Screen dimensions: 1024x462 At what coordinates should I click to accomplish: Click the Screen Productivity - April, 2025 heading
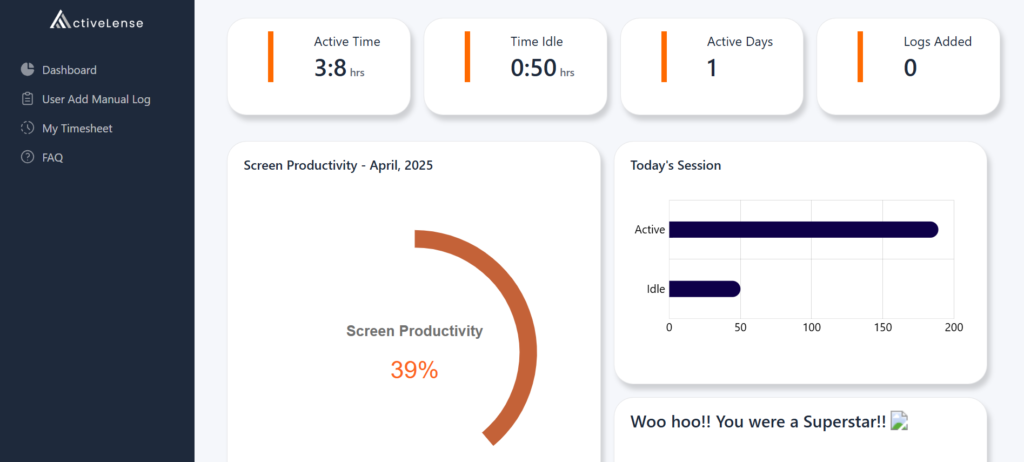click(x=339, y=165)
